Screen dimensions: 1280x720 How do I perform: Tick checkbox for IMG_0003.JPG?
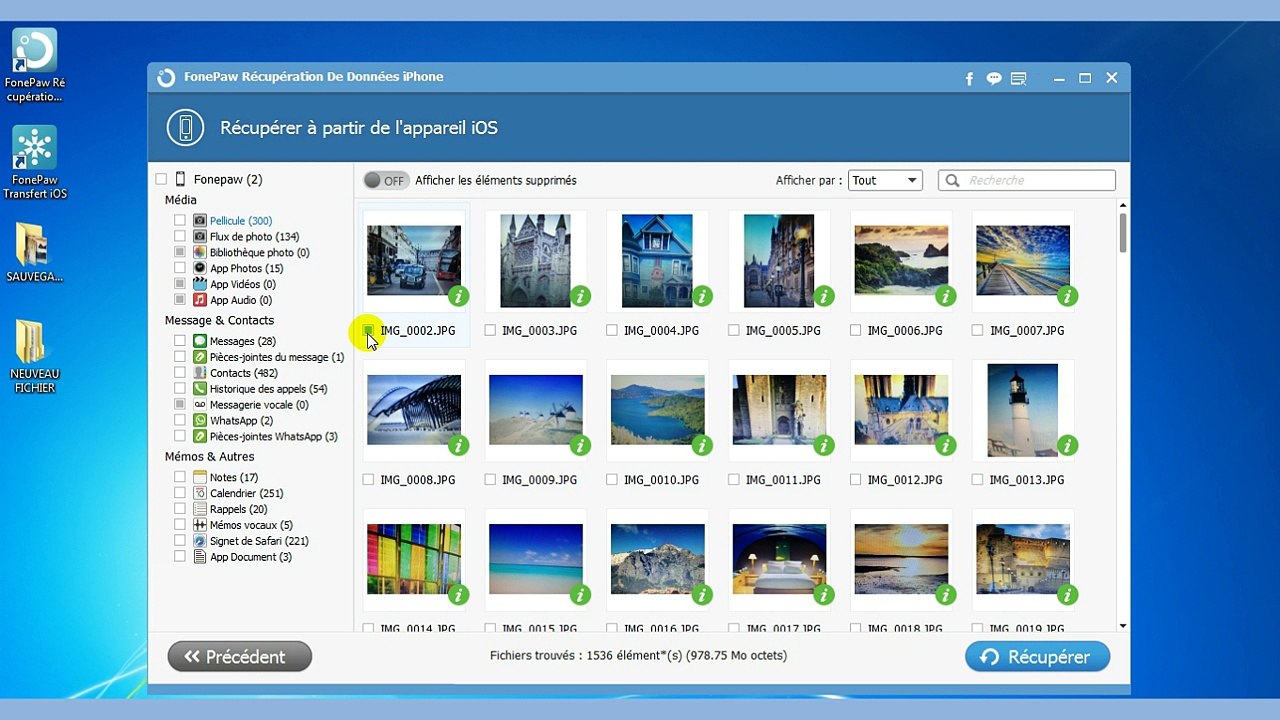pyautogui.click(x=490, y=330)
